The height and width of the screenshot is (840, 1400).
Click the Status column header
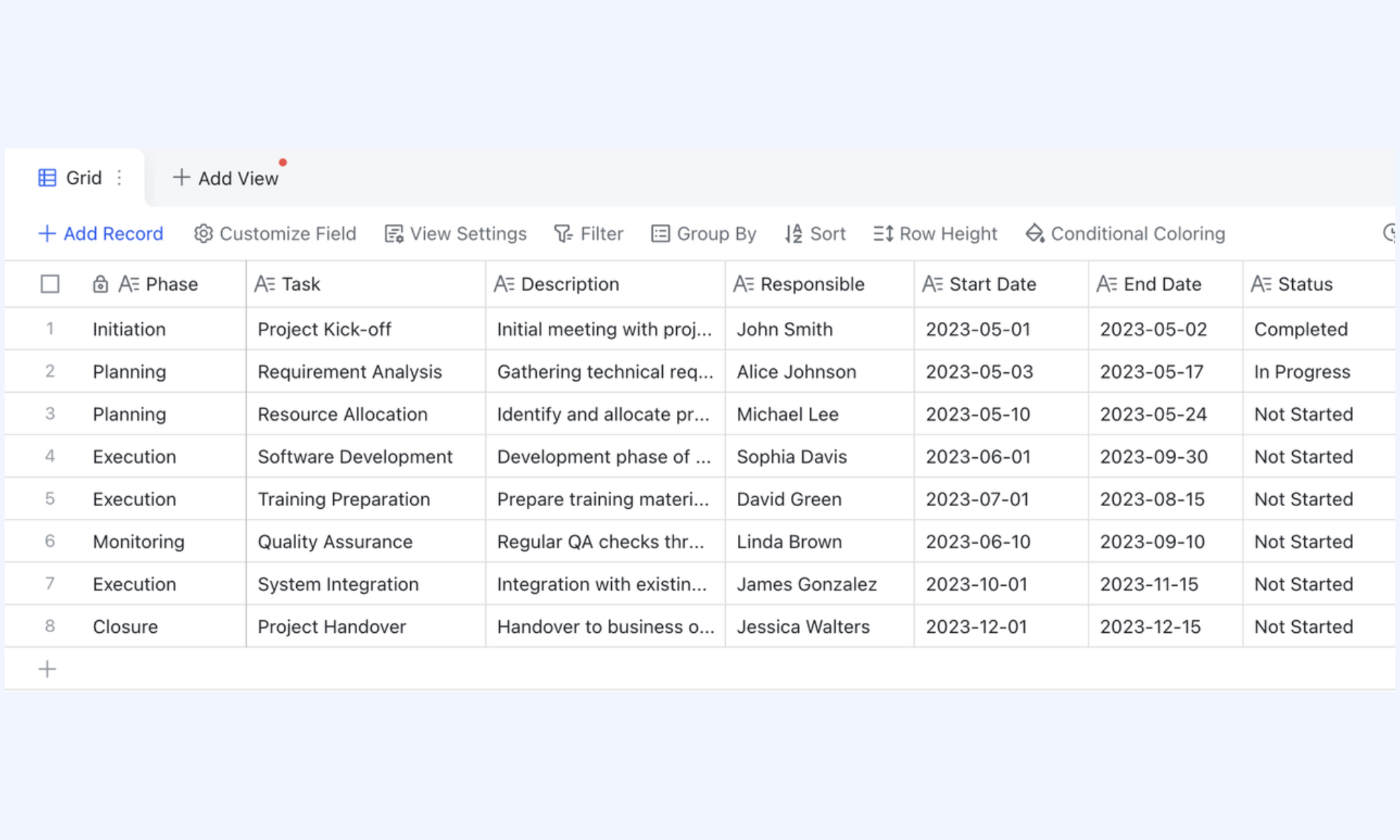pyautogui.click(x=1319, y=284)
